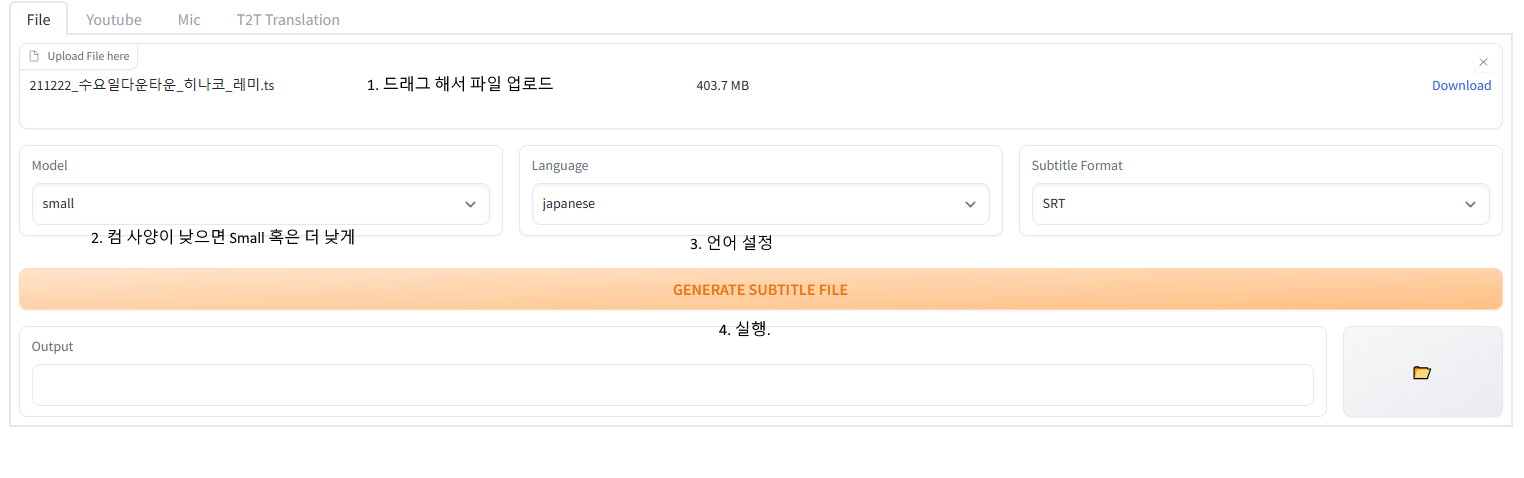Remove the uploaded file with X icon
The width and height of the screenshot is (1524, 478).
point(1483,62)
